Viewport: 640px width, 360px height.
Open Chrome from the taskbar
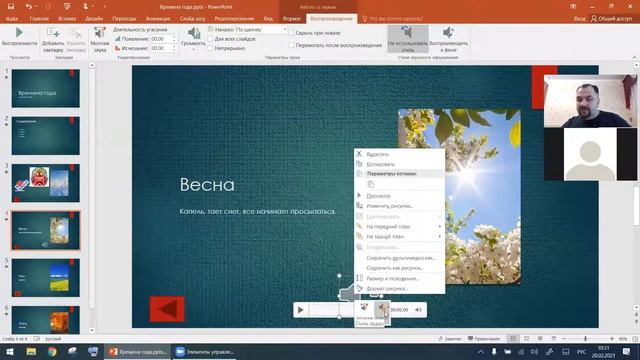pos(52,351)
